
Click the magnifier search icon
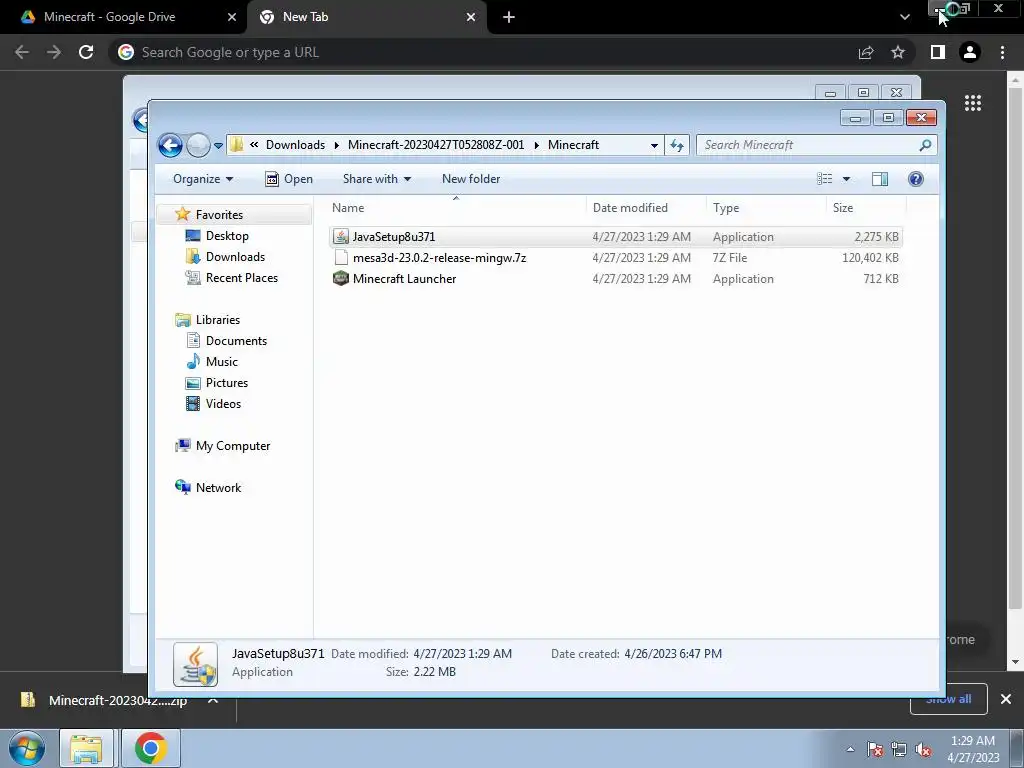tap(925, 145)
